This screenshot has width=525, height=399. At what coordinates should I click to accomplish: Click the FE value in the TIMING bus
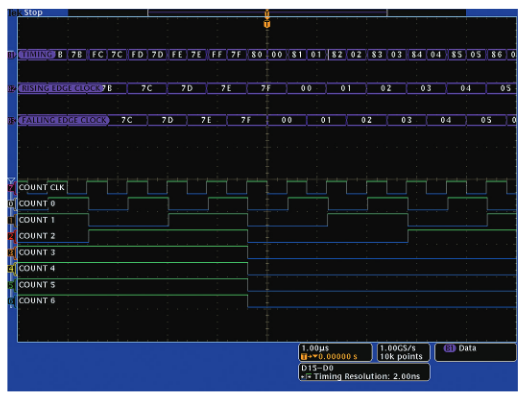tap(177, 55)
